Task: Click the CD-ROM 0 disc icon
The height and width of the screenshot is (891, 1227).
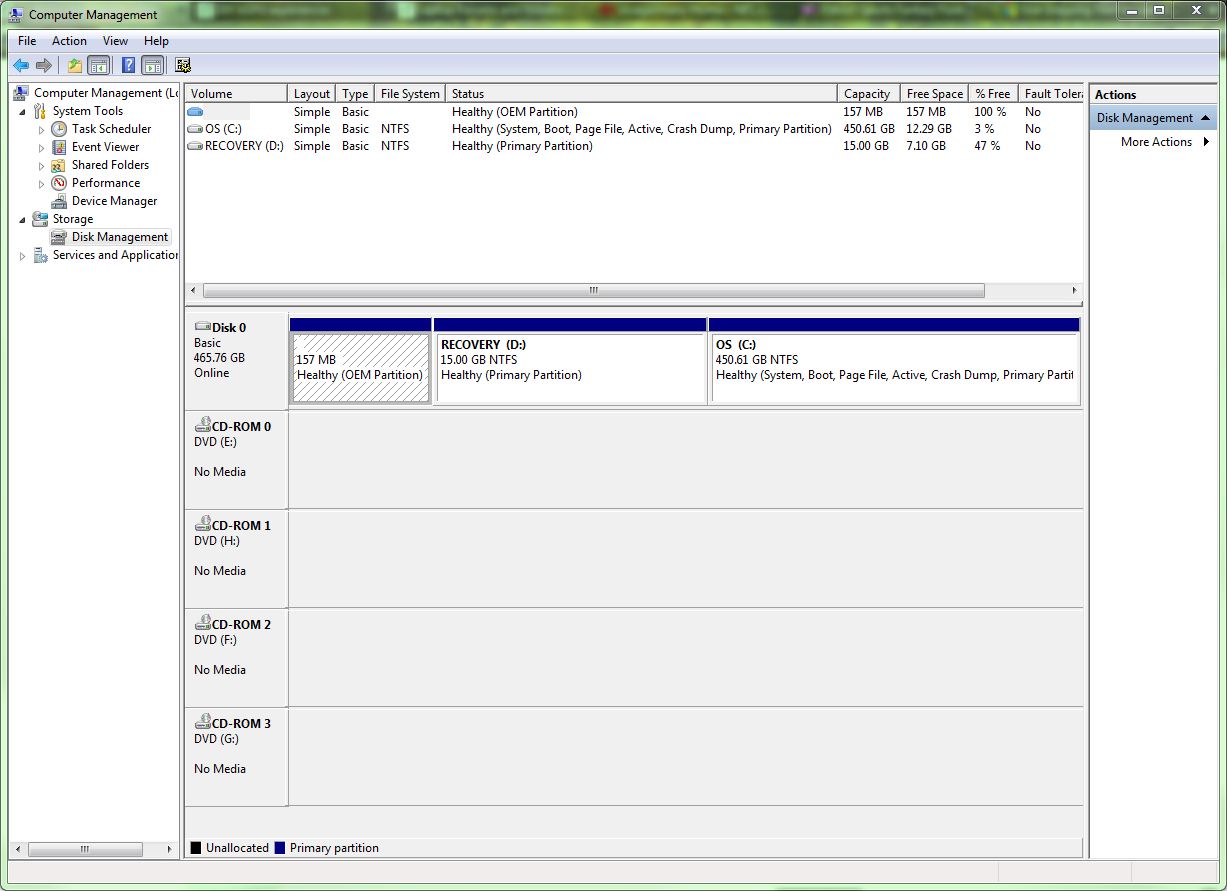Action: click(x=203, y=425)
